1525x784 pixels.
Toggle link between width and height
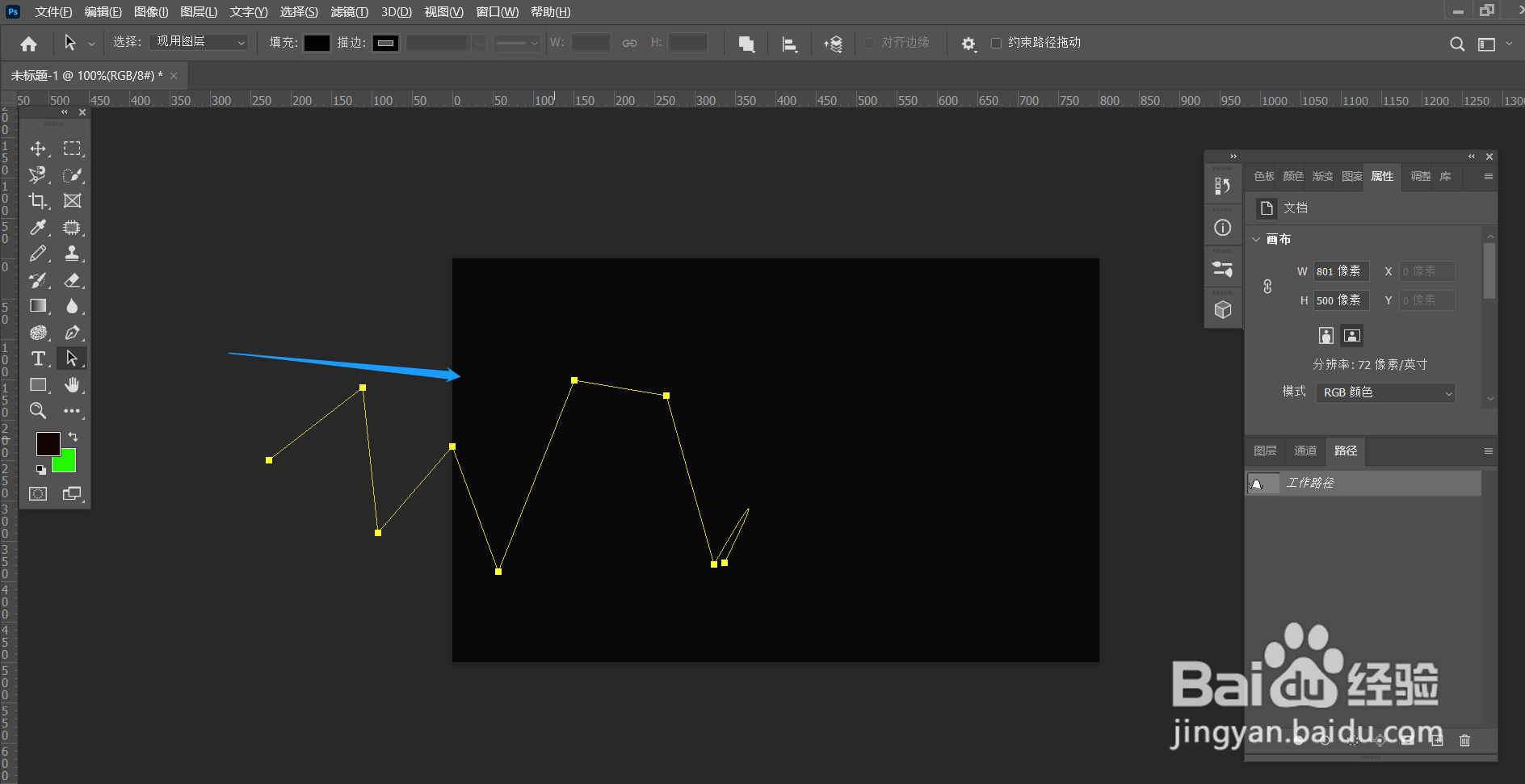point(630,43)
